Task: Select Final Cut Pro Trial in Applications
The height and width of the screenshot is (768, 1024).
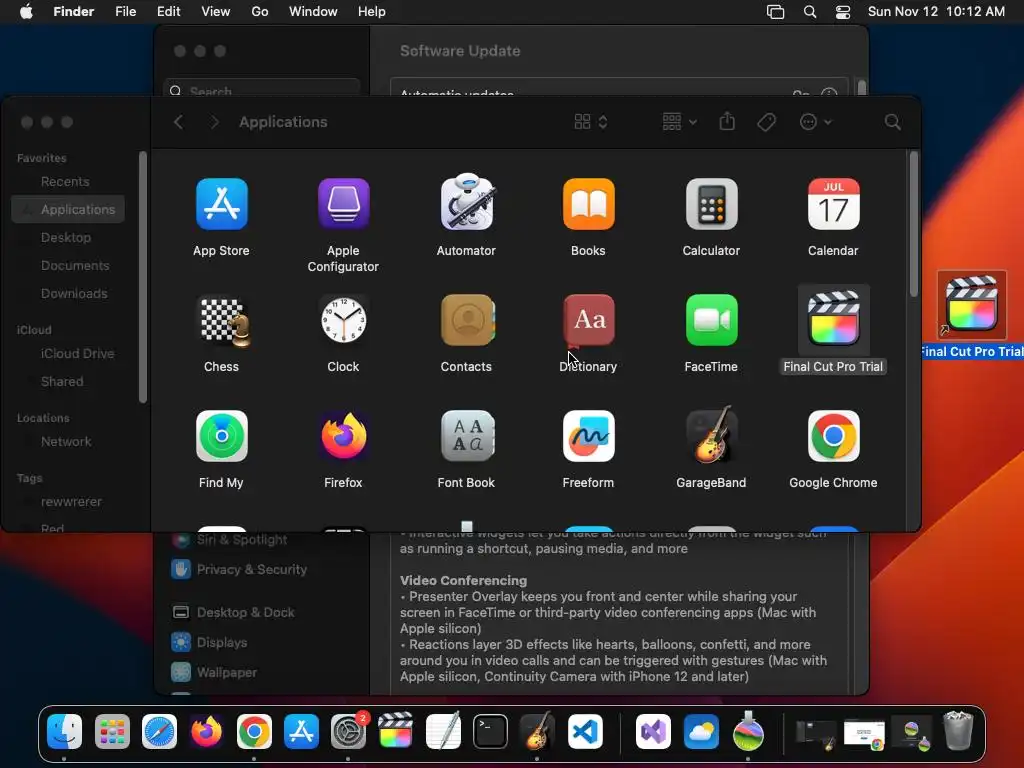Action: pos(833,319)
